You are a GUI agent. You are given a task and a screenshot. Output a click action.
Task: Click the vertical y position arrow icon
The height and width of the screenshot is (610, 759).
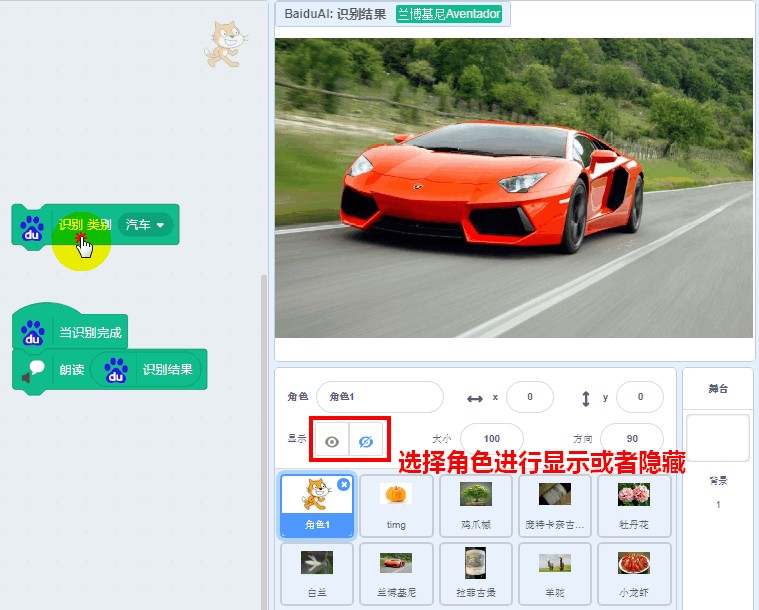(586, 398)
